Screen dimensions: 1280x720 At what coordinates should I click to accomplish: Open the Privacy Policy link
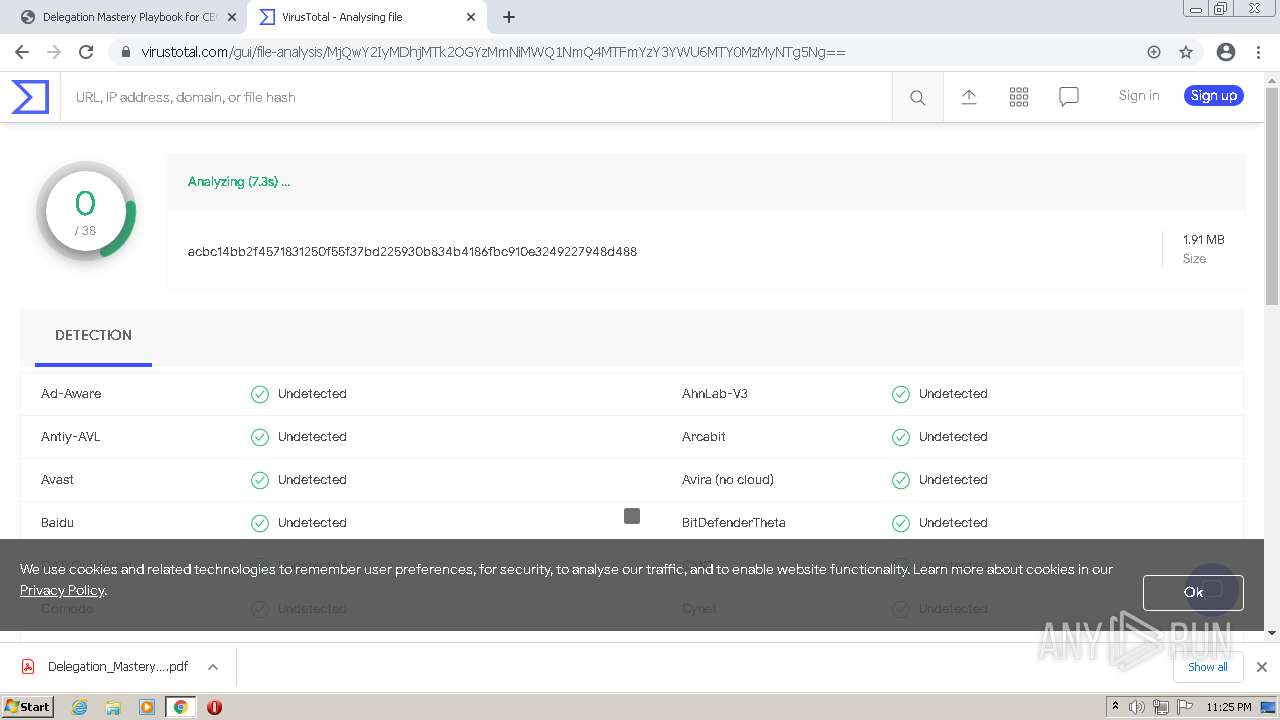pos(62,590)
